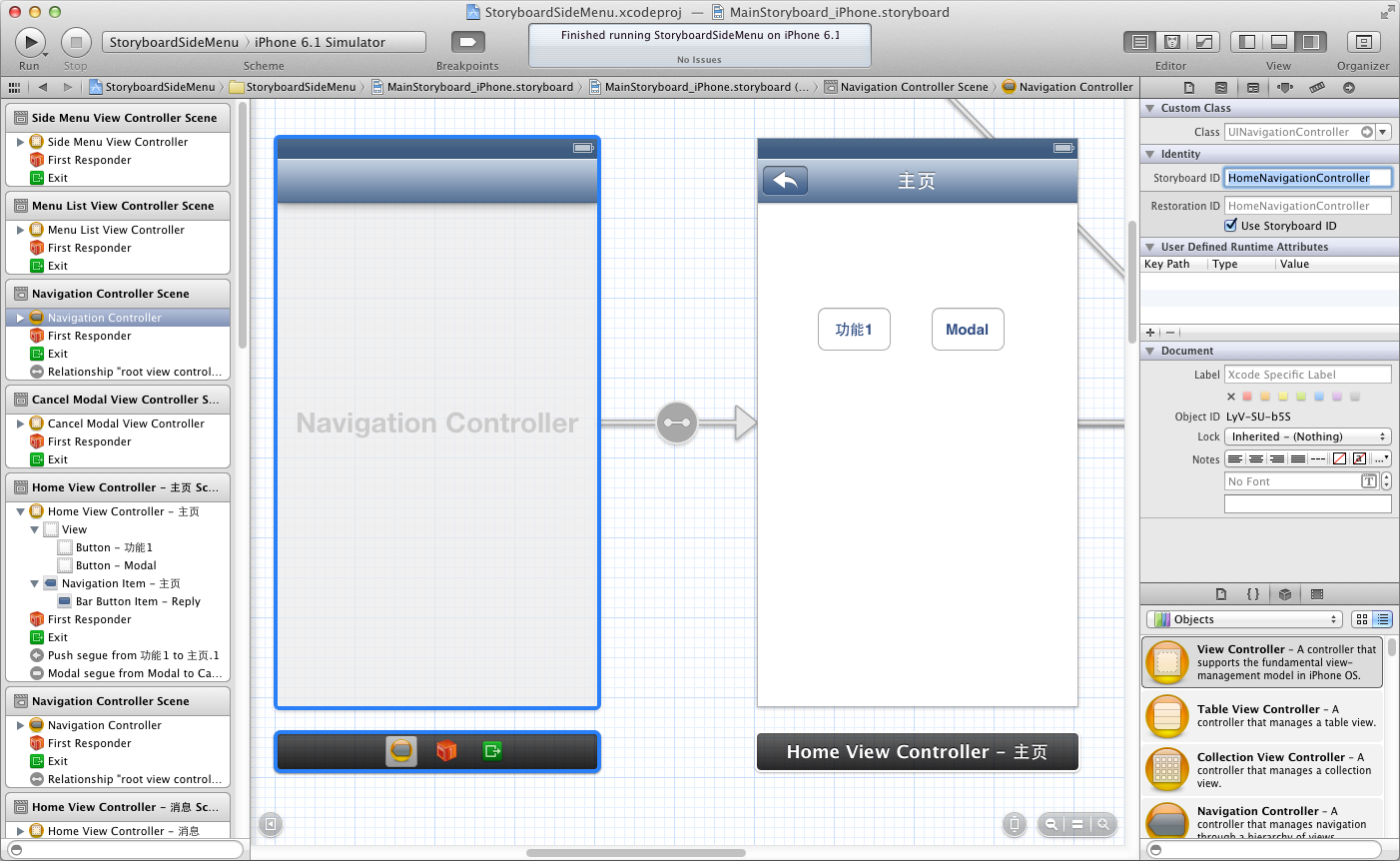The width and height of the screenshot is (1400, 861).
Task: Open the font picker T icon
Action: coord(1369,481)
